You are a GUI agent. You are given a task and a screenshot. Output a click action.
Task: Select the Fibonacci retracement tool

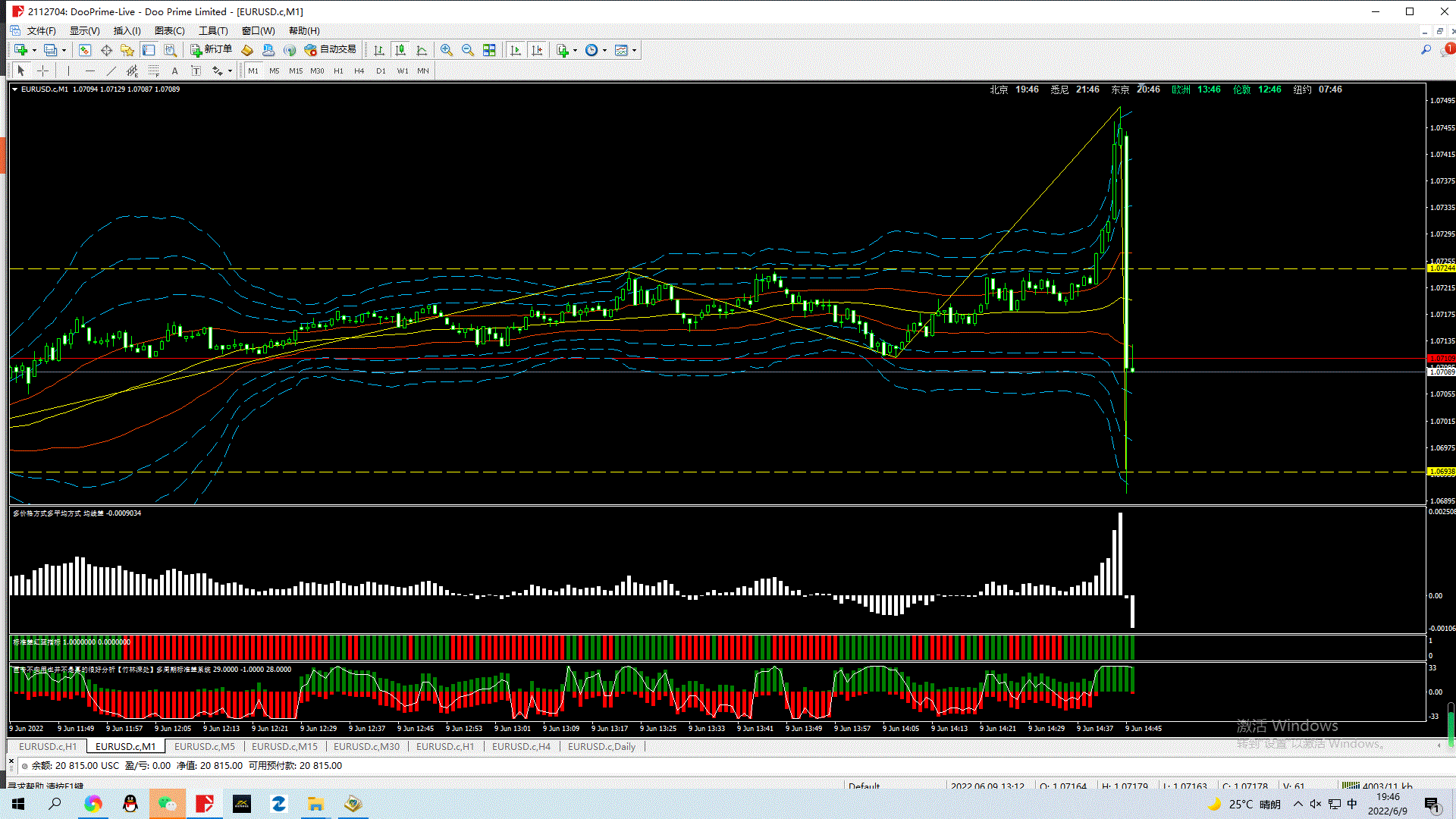click(154, 71)
